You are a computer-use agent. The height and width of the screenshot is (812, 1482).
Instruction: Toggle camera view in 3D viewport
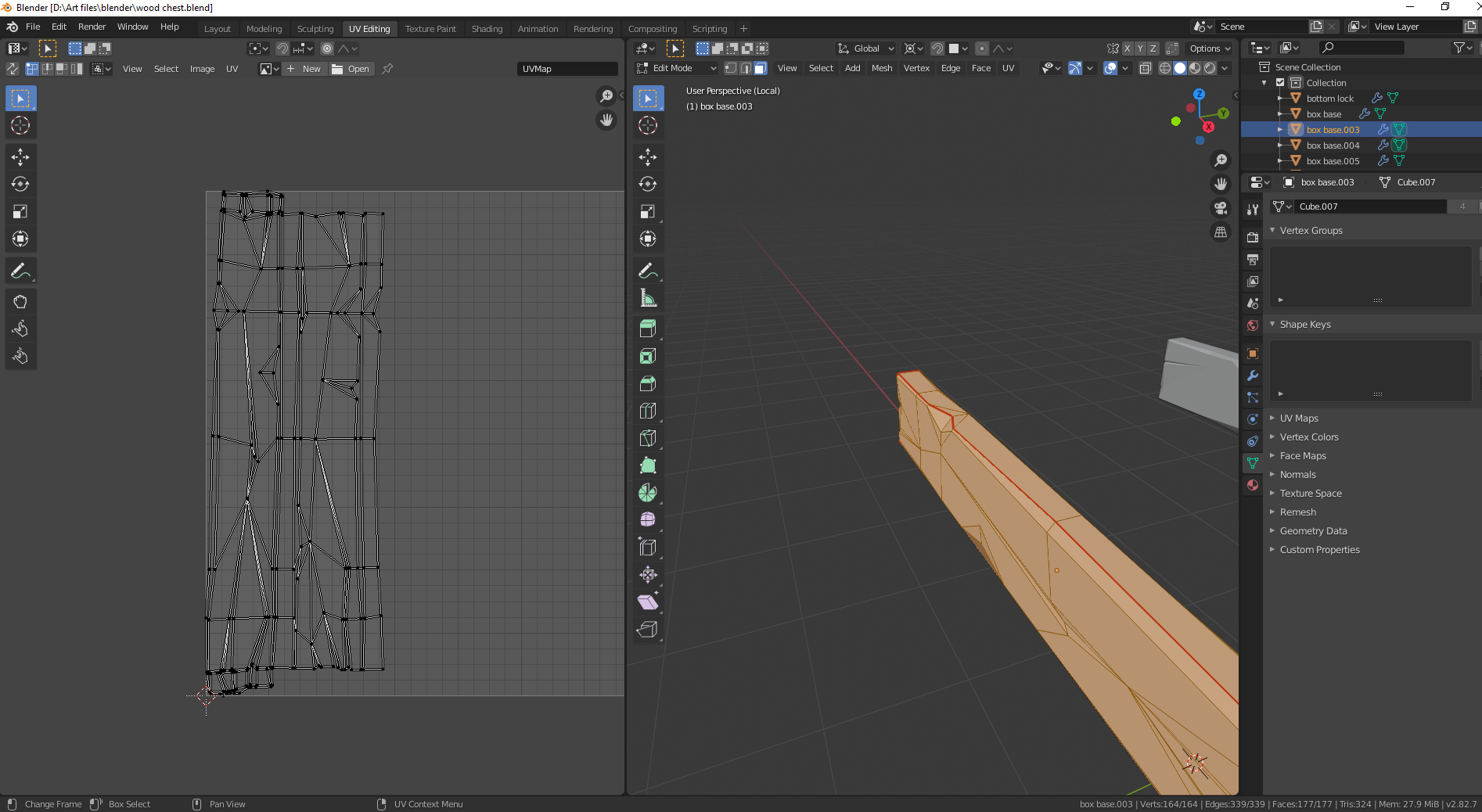click(x=1220, y=208)
